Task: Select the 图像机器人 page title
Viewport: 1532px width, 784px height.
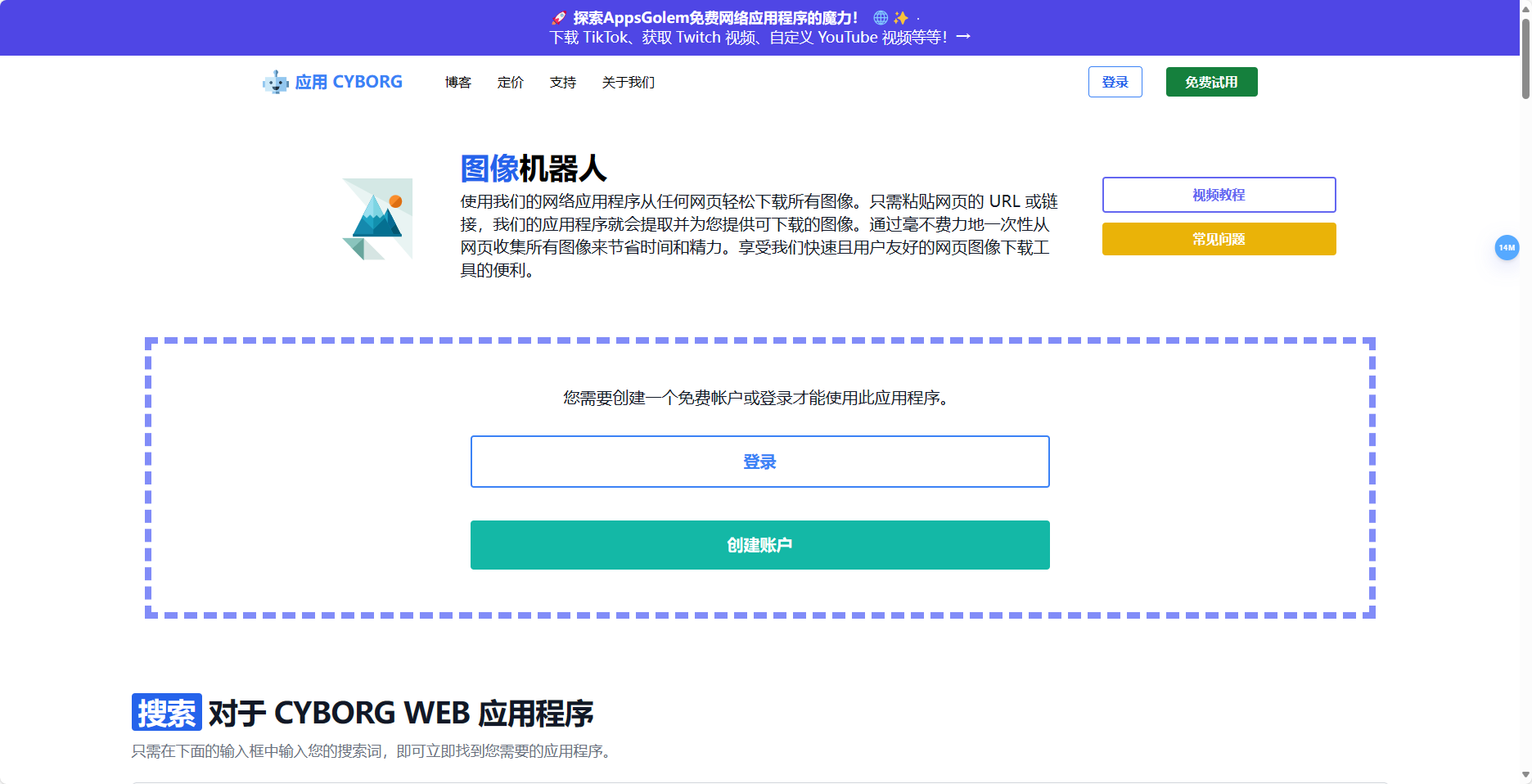Action: [534, 169]
